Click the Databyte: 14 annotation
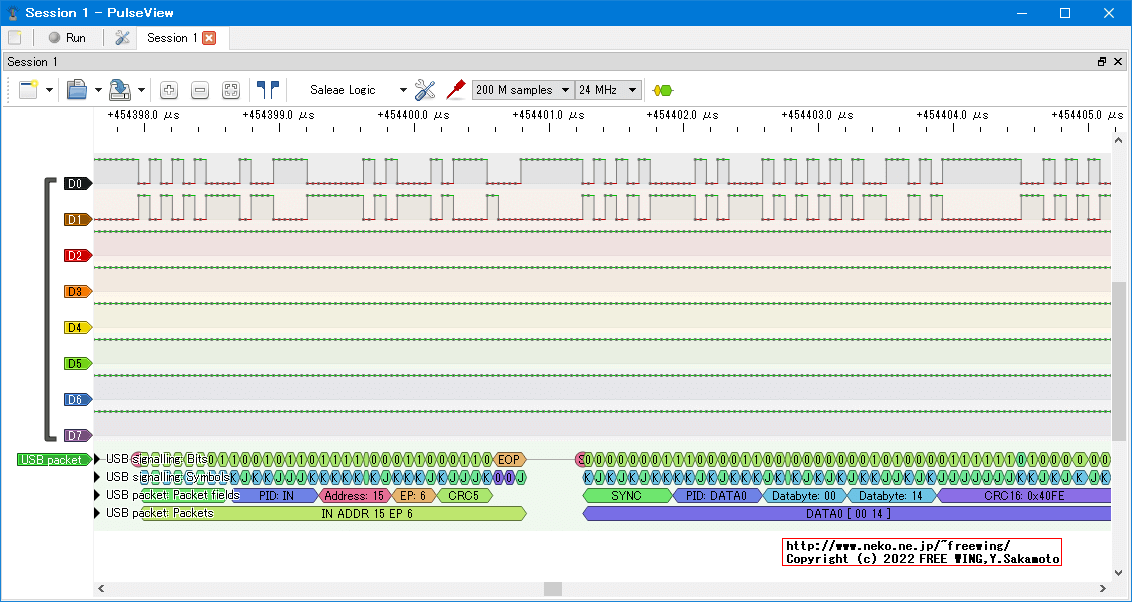The height and width of the screenshot is (602, 1132). (892, 496)
